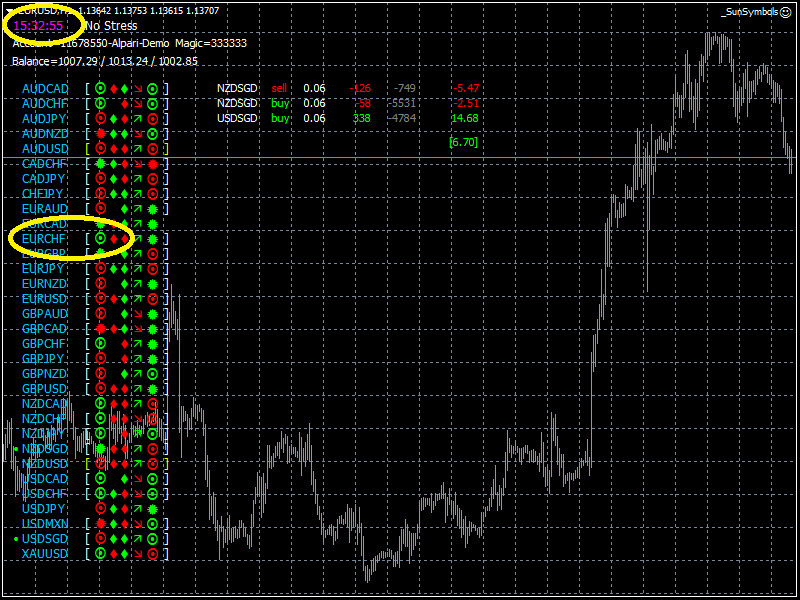Click the red starburst icon in GBPCAD row
This screenshot has width=800, height=600.
pyautogui.click(x=101, y=328)
